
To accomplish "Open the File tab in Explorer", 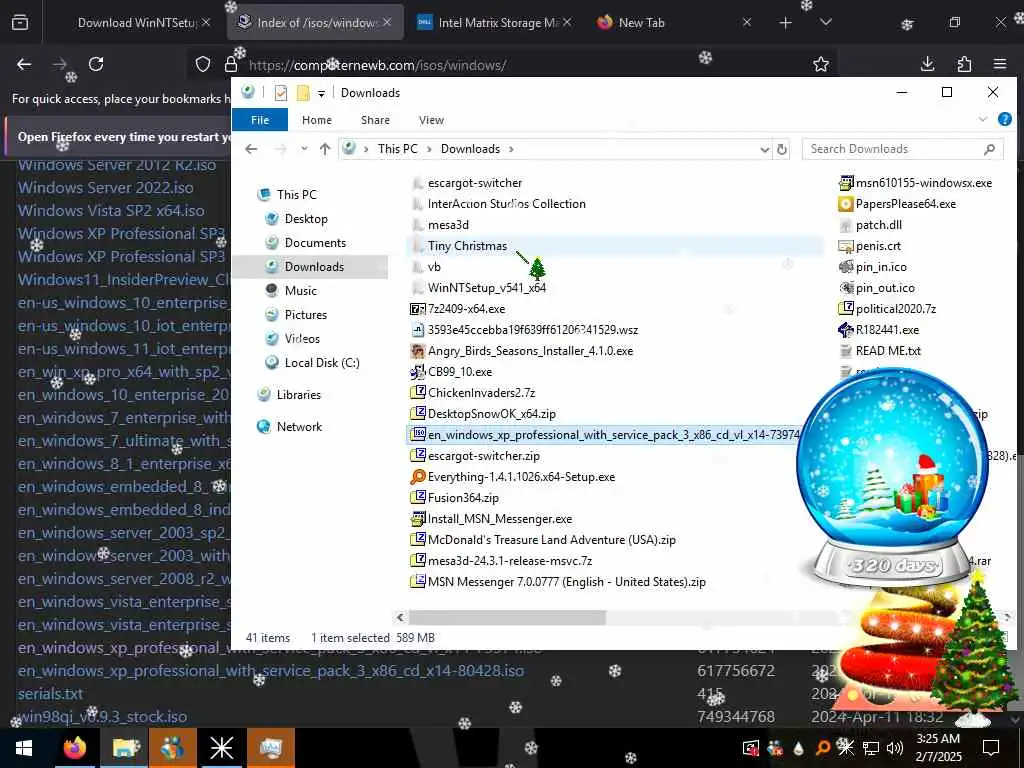I will click(x=260, y=120).
